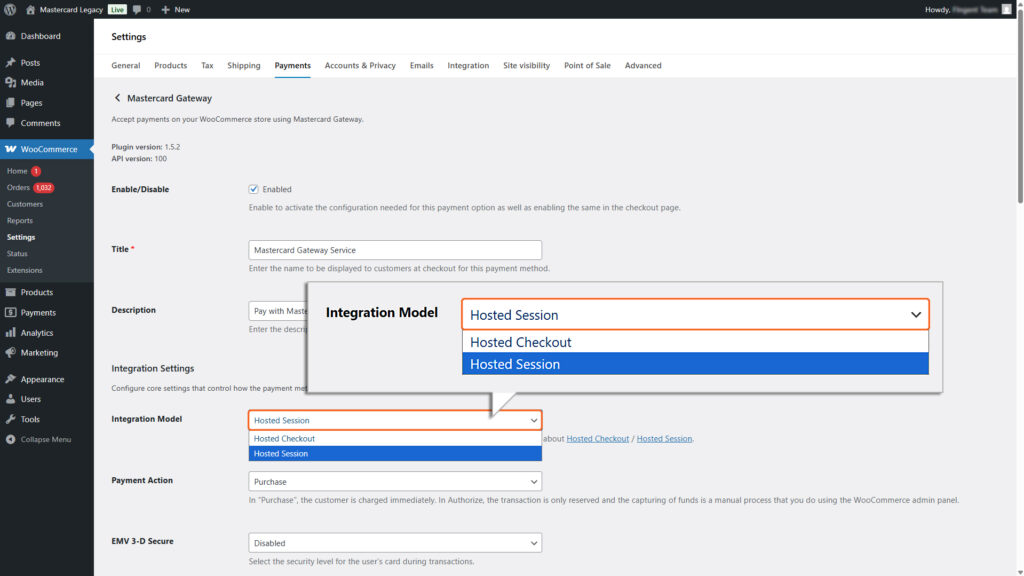Click the Hosted Session link
Screen dimensions: 1024x576
pyautogui.click(x=664, y=437)
